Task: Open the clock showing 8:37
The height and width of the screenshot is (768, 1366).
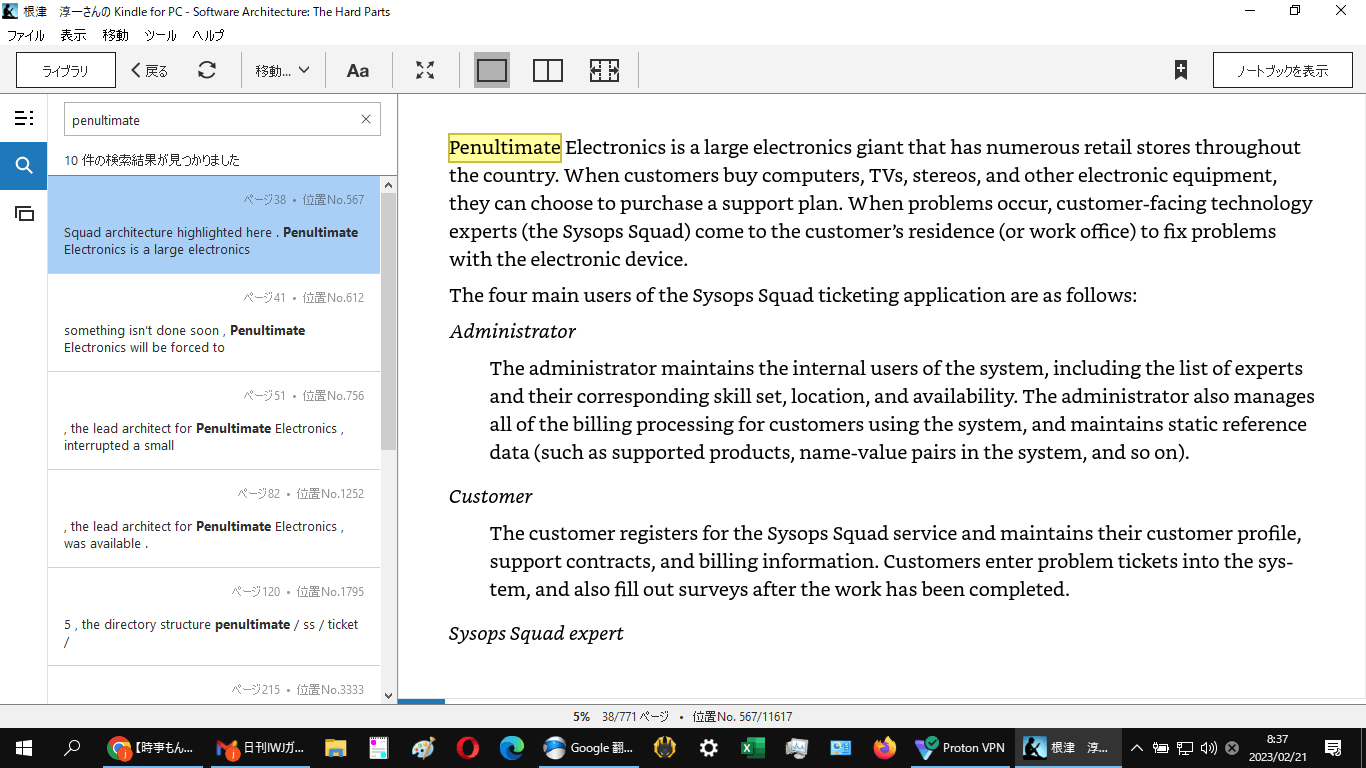Action: (1277, 747)
